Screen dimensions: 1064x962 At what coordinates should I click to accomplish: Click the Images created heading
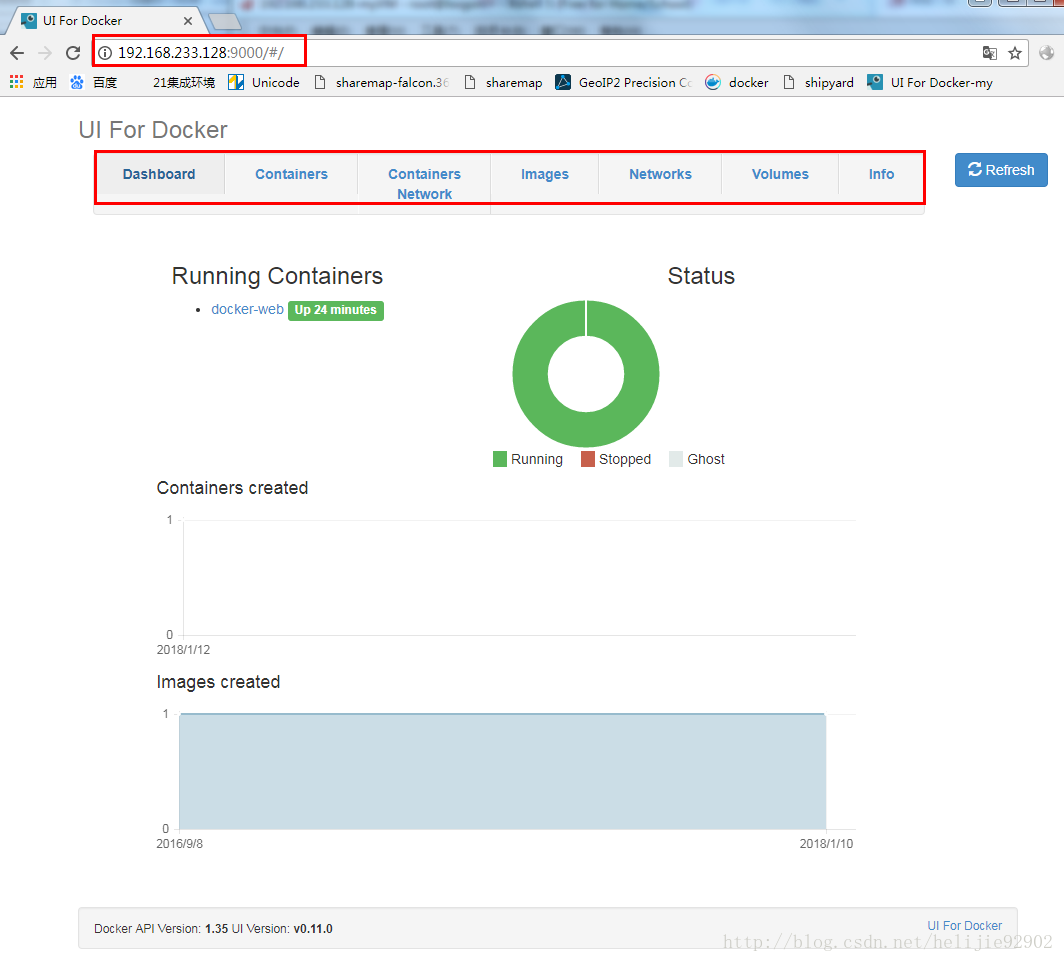[218, 682]
